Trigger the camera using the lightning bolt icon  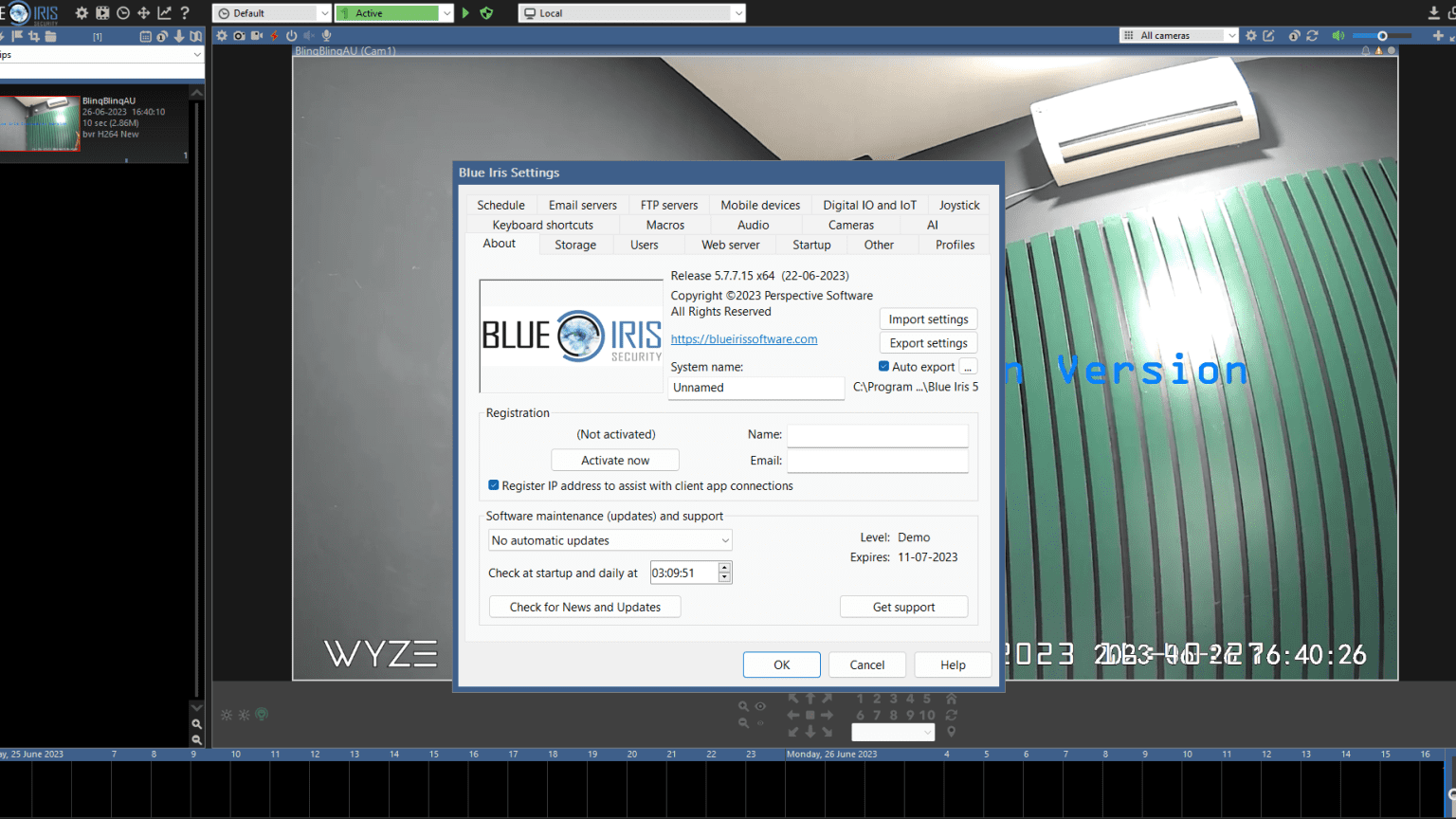pos(274,35)
